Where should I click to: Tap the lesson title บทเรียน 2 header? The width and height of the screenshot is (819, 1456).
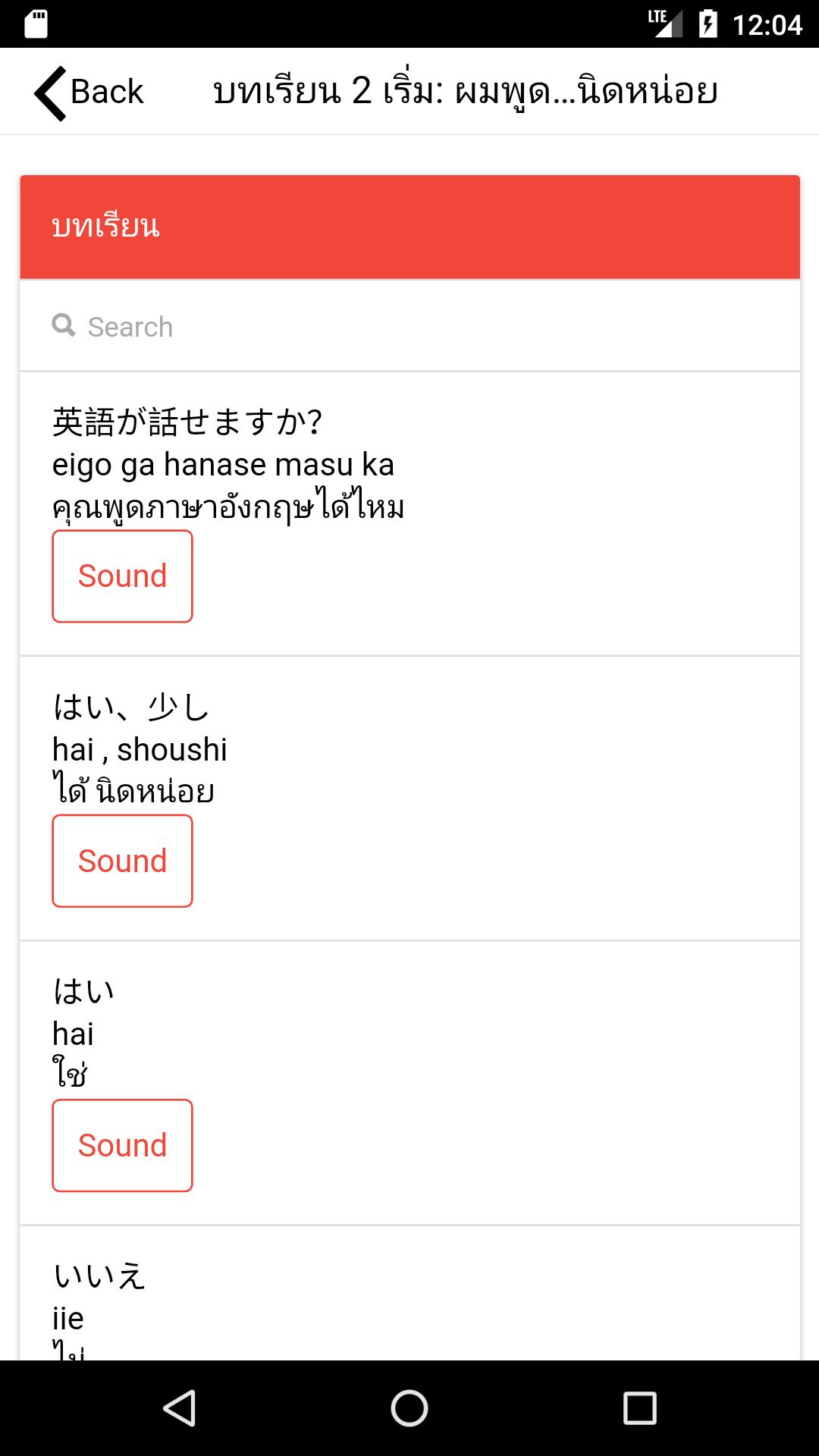pos(465,93)
